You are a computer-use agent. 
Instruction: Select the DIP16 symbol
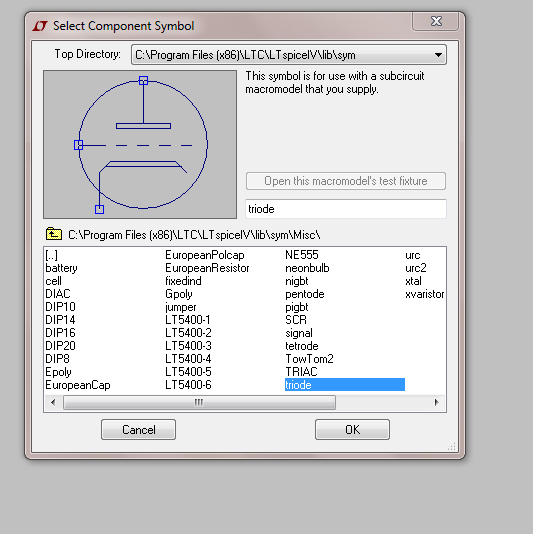pos(60,333)
